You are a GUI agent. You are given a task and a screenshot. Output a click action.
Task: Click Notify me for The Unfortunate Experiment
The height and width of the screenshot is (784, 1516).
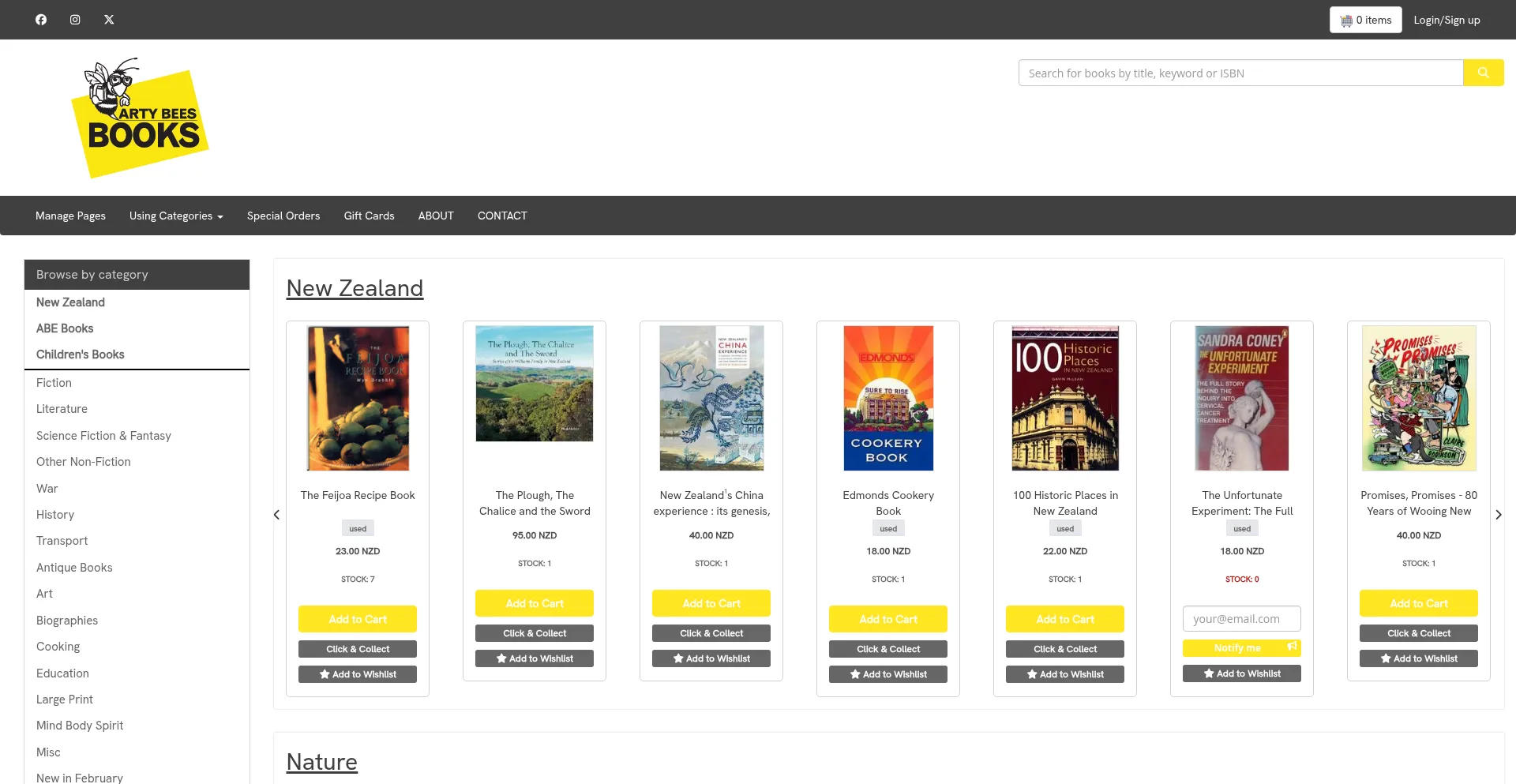1242,648
